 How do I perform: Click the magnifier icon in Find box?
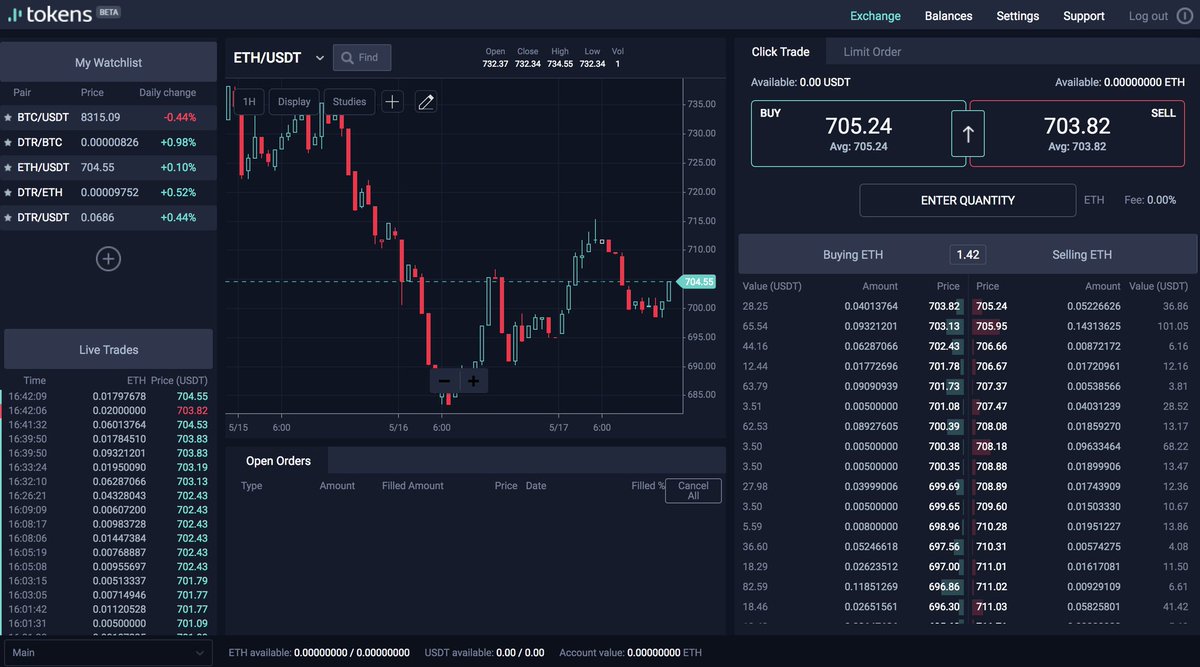click(x=348, y=58)
